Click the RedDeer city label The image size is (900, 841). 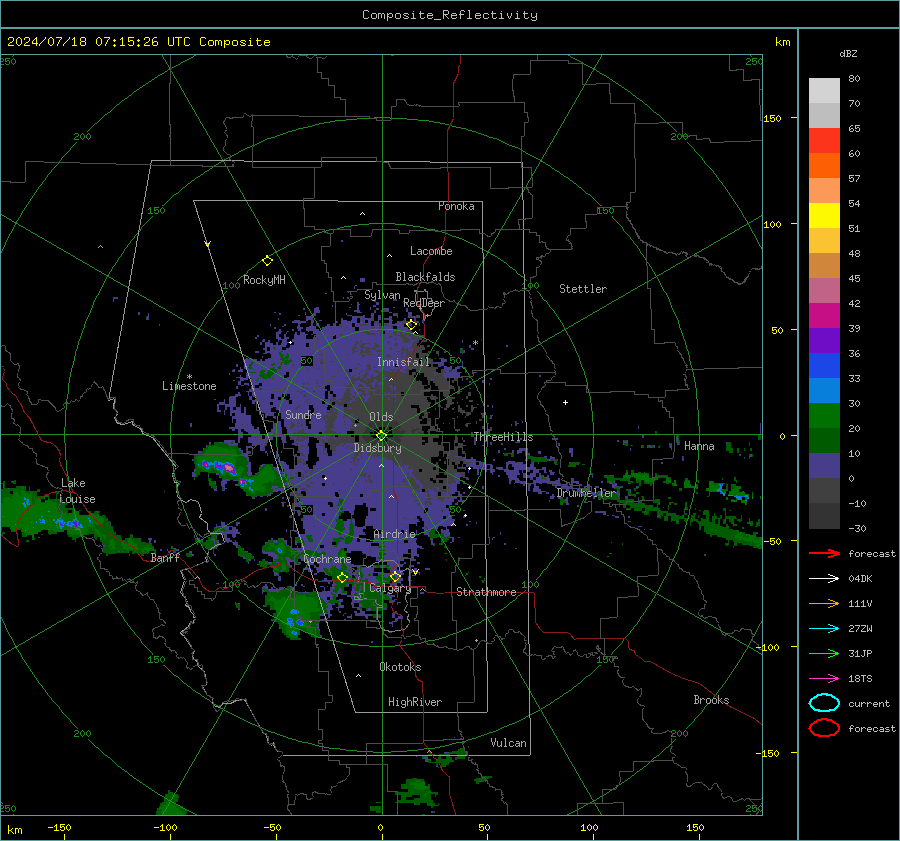(424, 303)
